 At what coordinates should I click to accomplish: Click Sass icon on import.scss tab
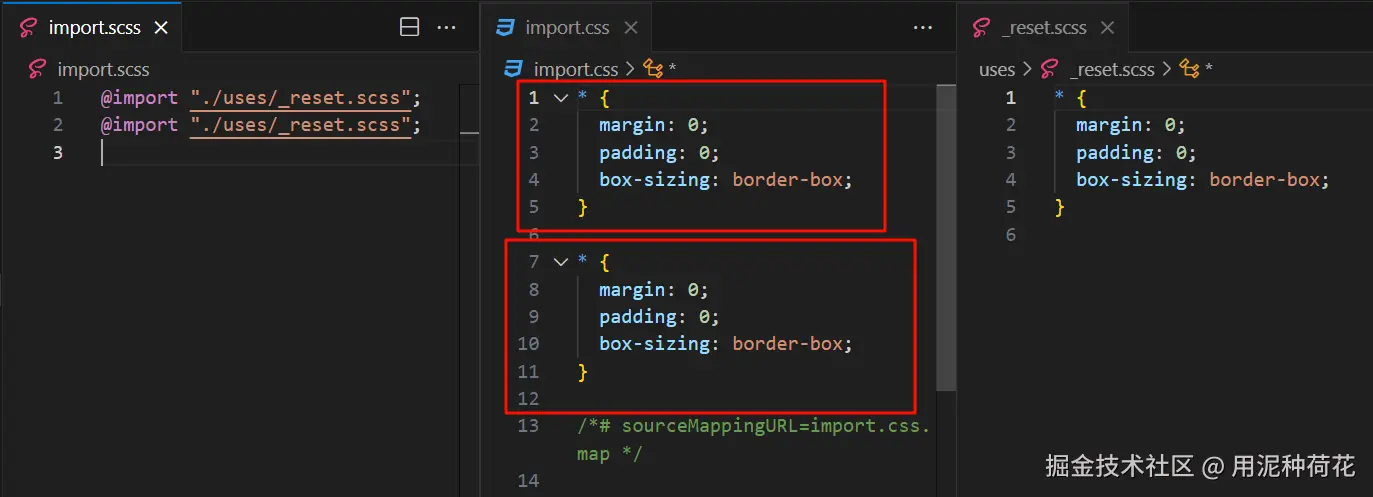30,28
